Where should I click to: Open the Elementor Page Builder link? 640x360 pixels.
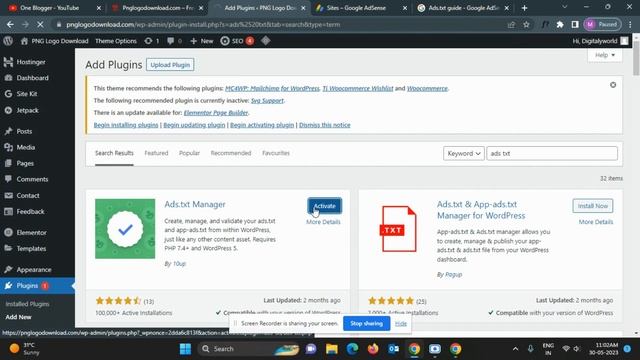tap(216, 113)
